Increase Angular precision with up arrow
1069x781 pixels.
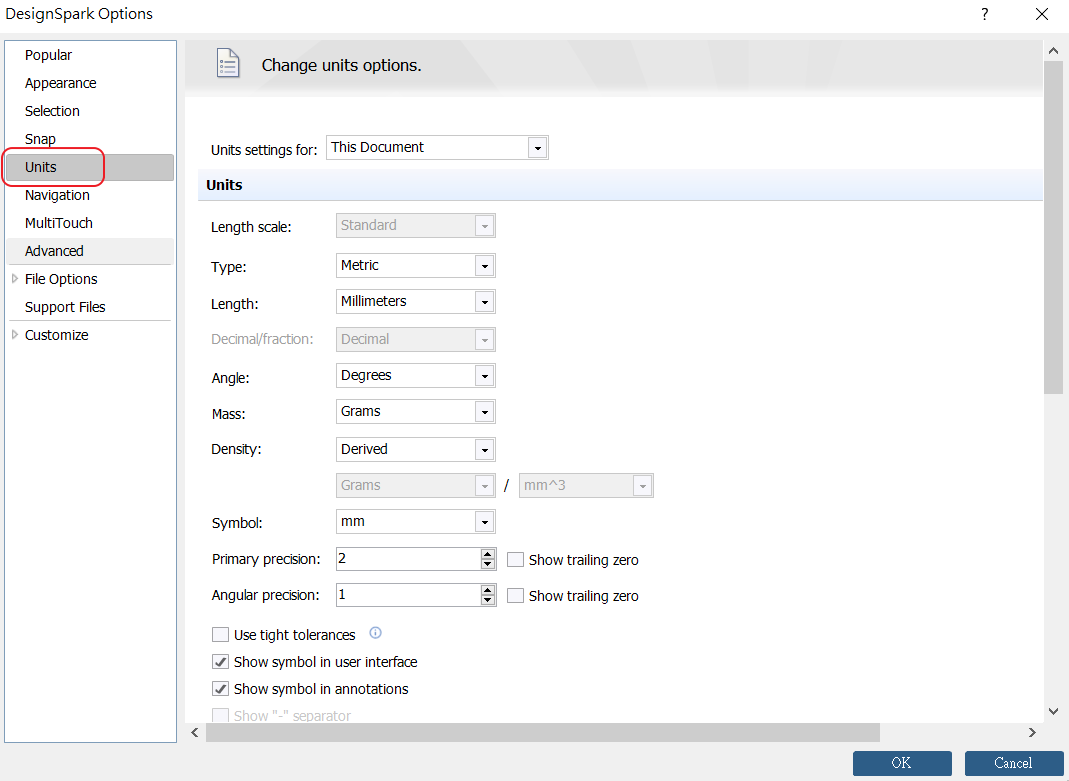point(487,590)
